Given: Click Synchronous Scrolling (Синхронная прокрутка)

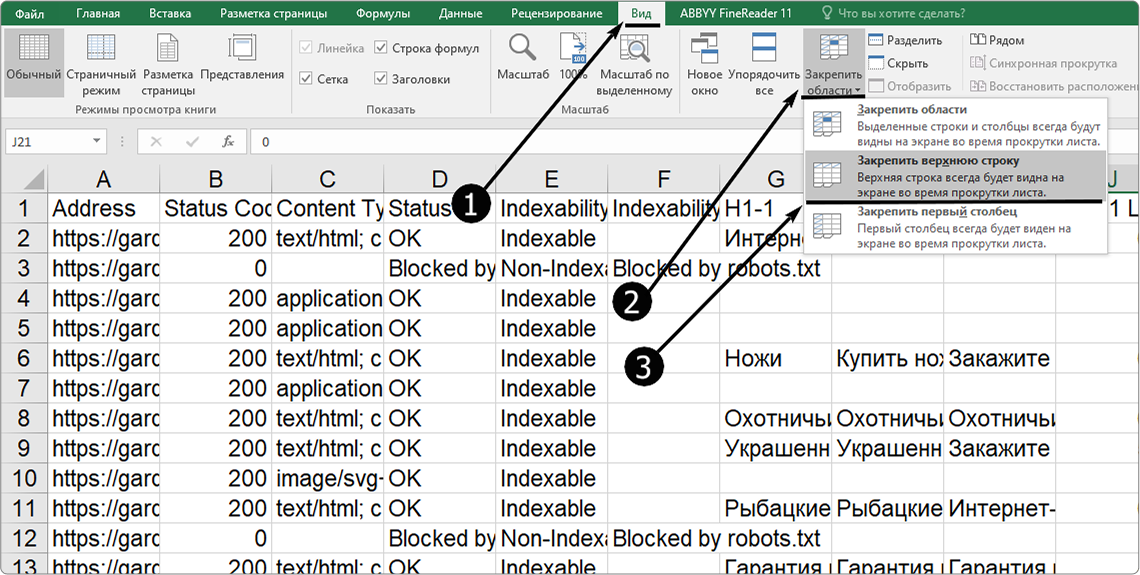Looking at the screenshot, I should (x=1043, y=63).
